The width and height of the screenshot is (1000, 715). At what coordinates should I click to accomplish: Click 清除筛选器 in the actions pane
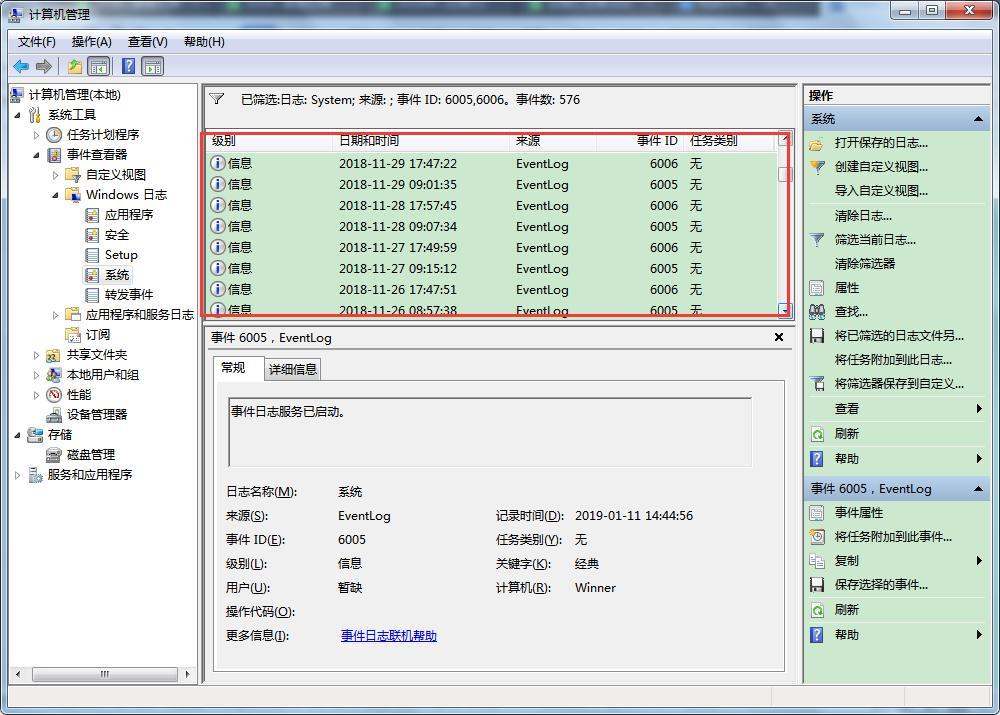point(864,264)
